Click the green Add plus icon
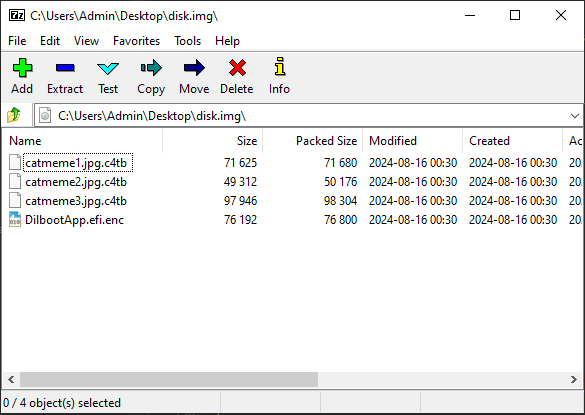Image resolution: width=585 pixels, height=415 pixels. (x=22, y=68)
